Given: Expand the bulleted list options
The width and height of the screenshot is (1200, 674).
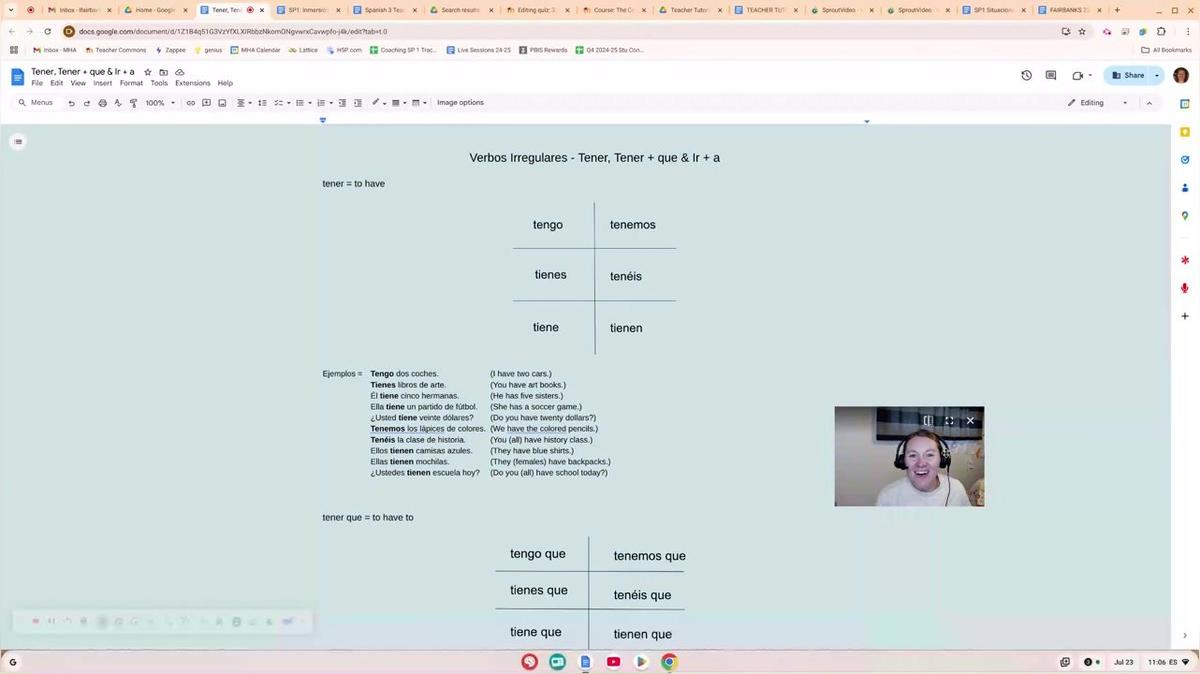Looking at the screenshot, I should click(310, 103).
